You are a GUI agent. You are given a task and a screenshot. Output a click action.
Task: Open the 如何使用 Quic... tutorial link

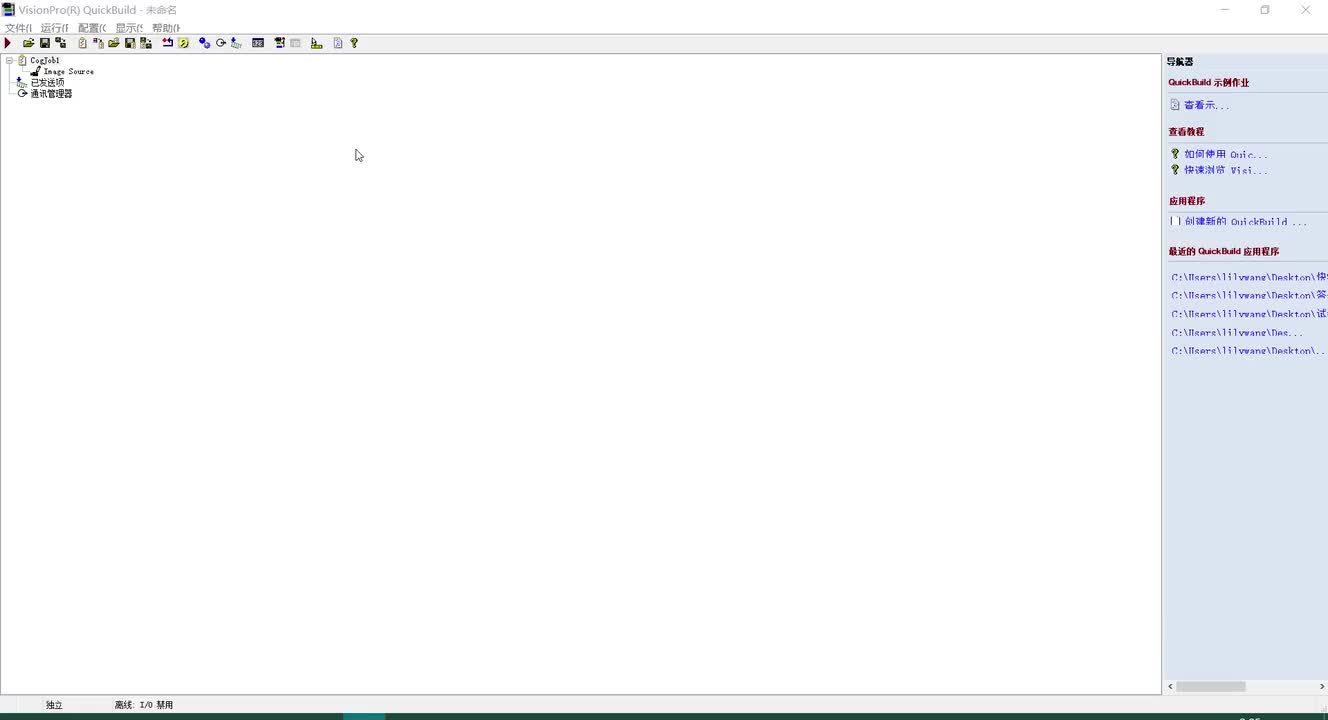1226,154
